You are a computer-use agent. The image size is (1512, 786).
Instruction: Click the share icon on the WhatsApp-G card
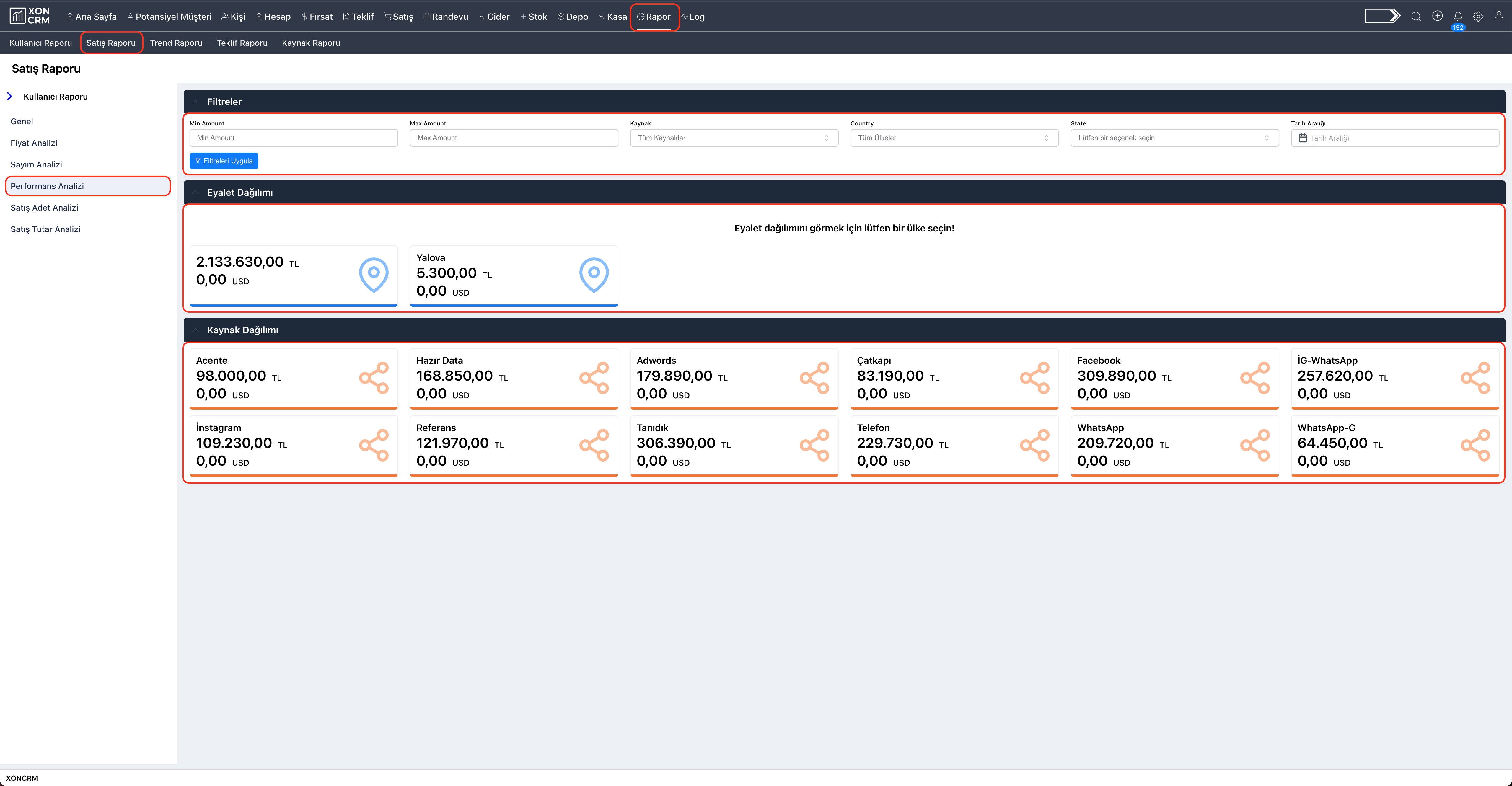pyautogui.click(x=1476, y=445)
